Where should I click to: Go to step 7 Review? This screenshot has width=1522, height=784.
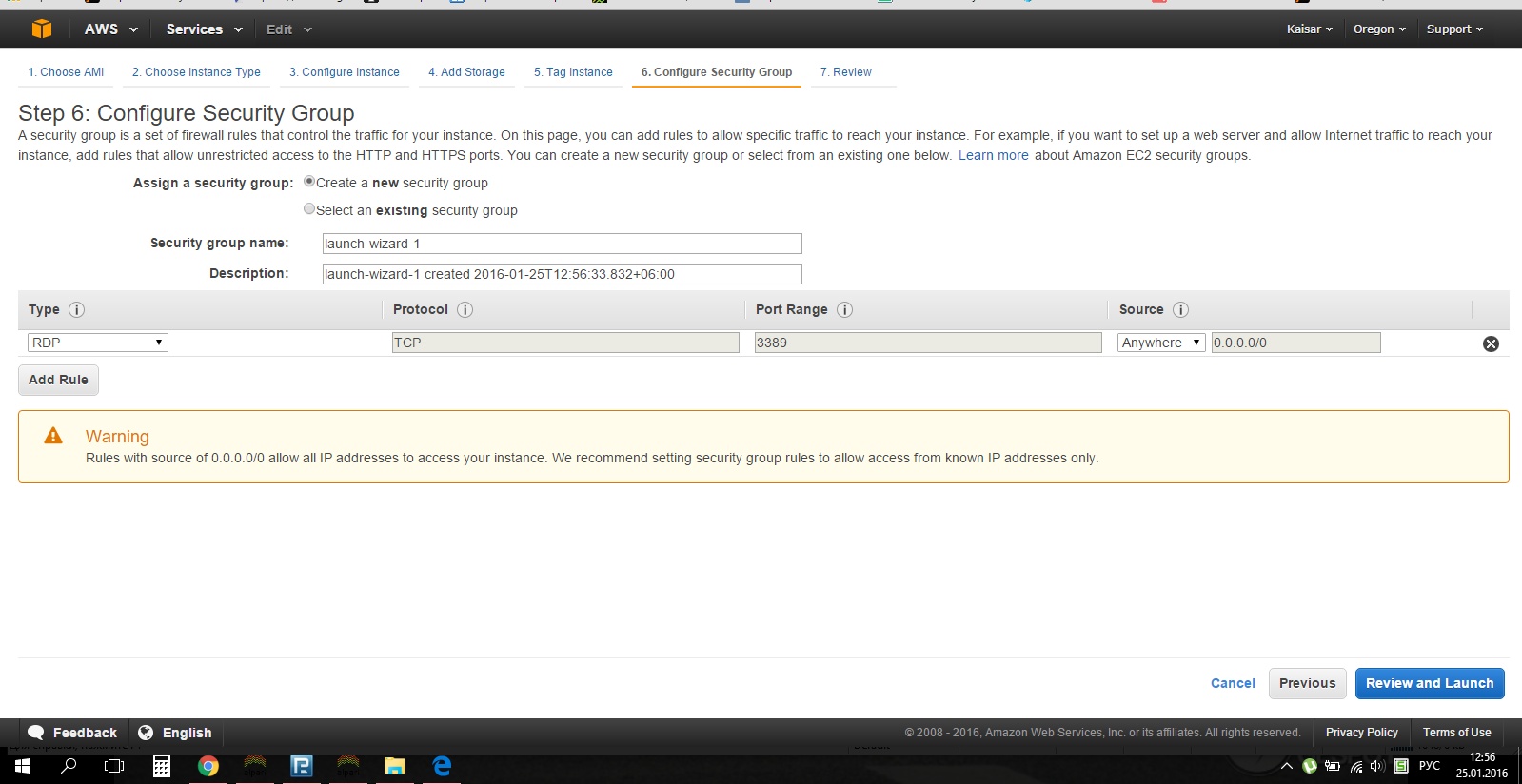846,72
